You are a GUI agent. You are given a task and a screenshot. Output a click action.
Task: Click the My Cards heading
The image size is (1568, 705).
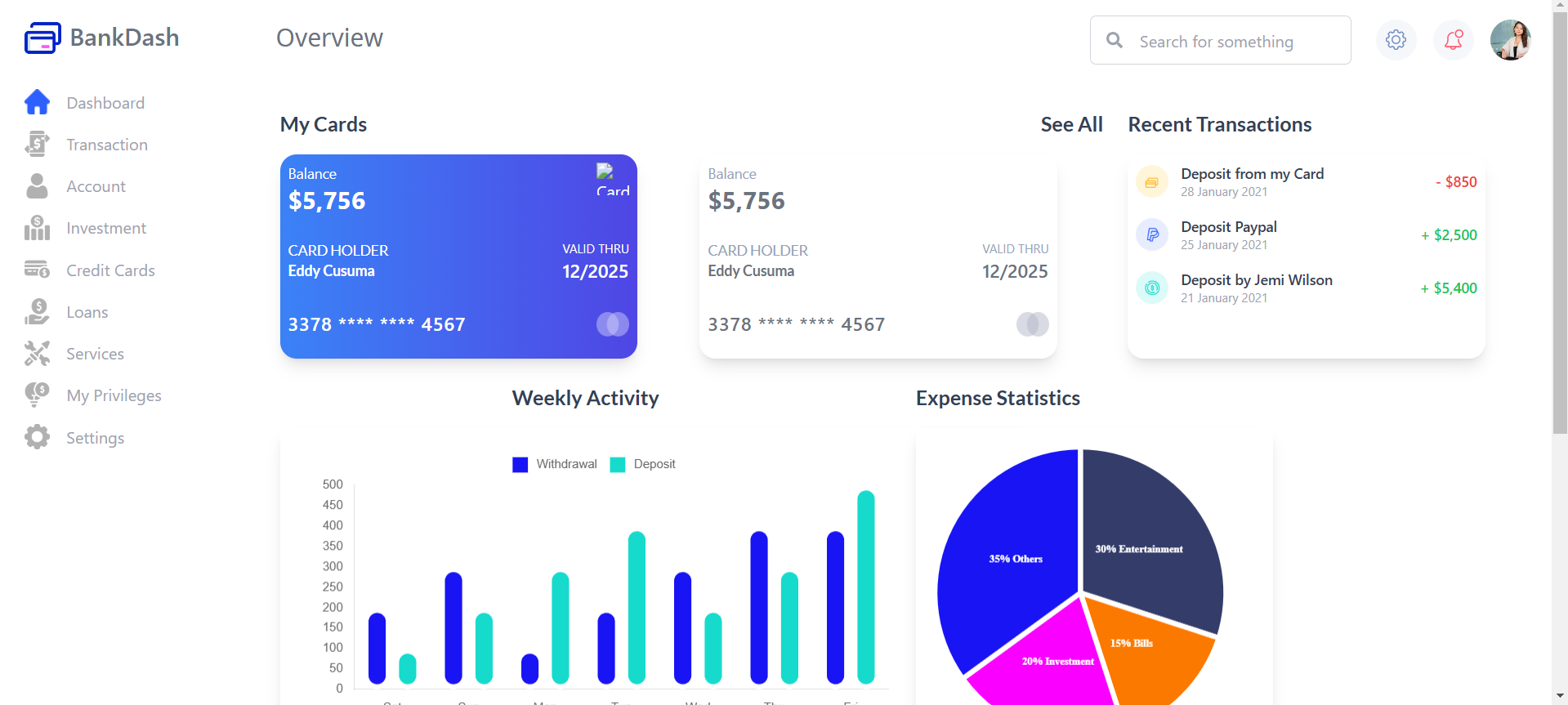pyautogui.click(x=324, y=124)
